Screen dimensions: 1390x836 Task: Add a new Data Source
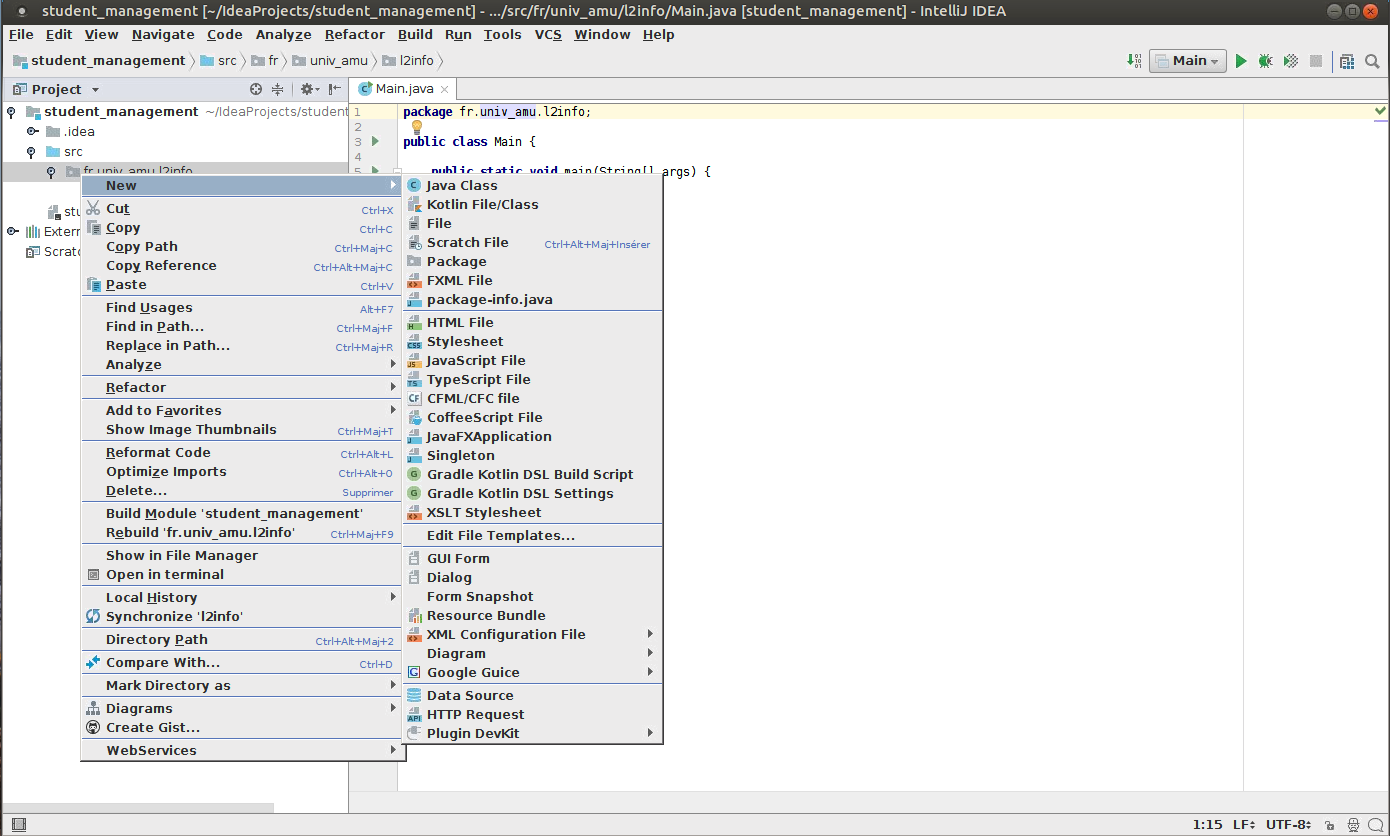(x=532, y=695)
